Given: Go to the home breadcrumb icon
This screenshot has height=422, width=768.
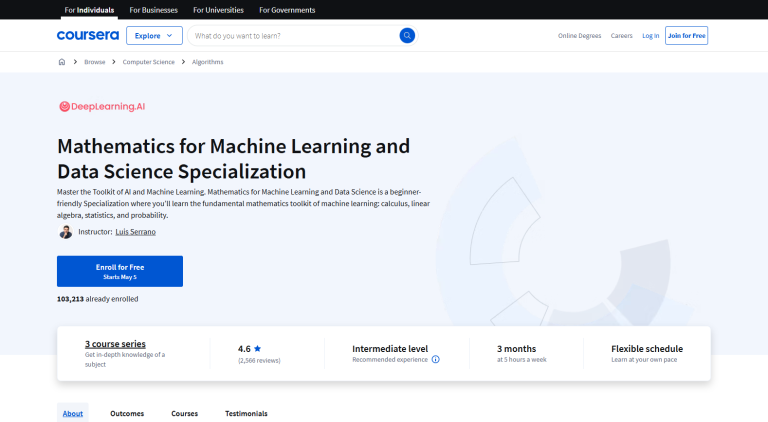Looking at the screenshot, I should point(62,62).
